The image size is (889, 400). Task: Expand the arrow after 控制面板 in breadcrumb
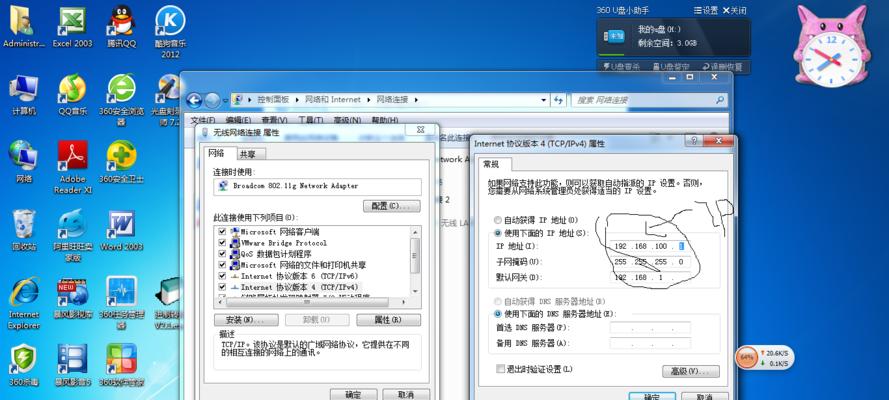[297, 100]
